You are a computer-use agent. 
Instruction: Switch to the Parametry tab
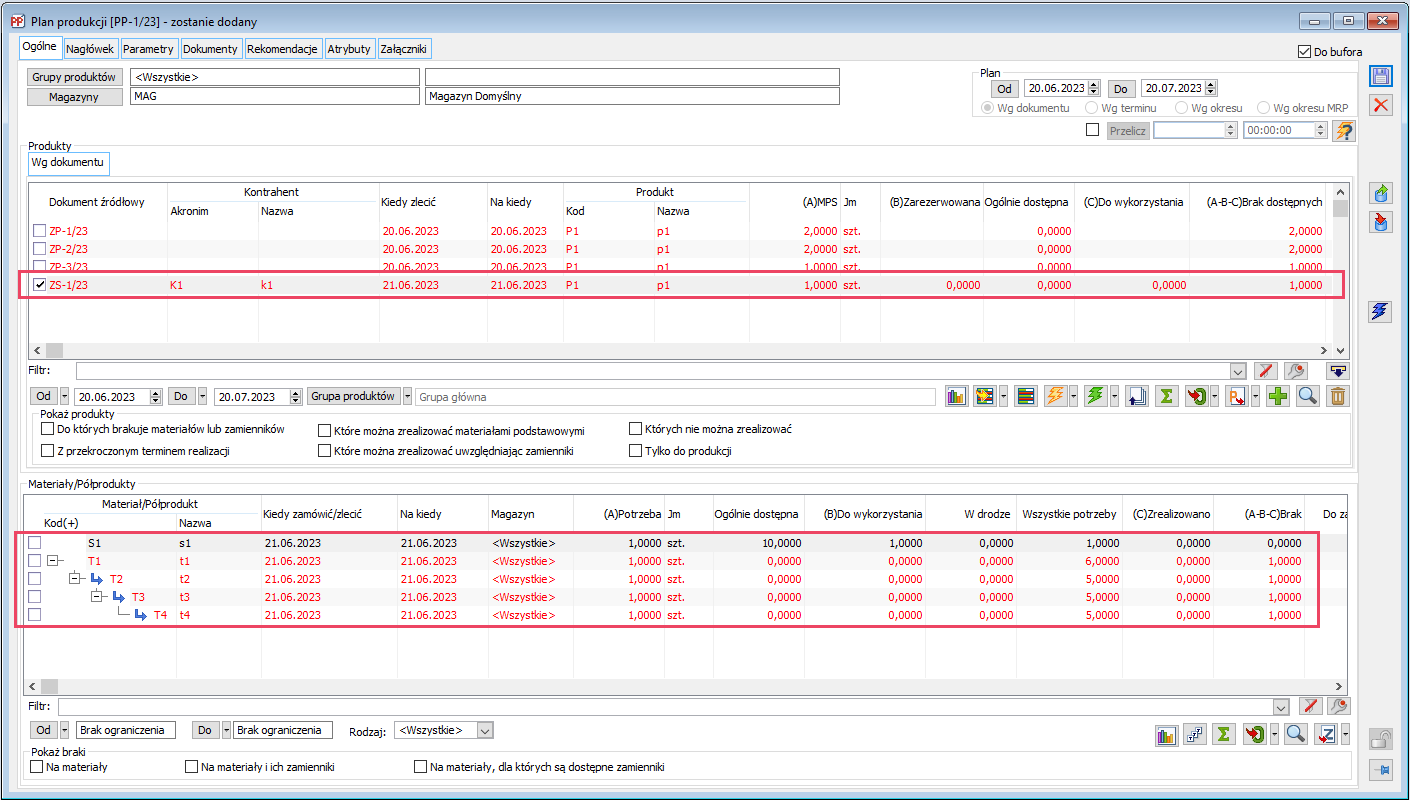pos(149,49)
